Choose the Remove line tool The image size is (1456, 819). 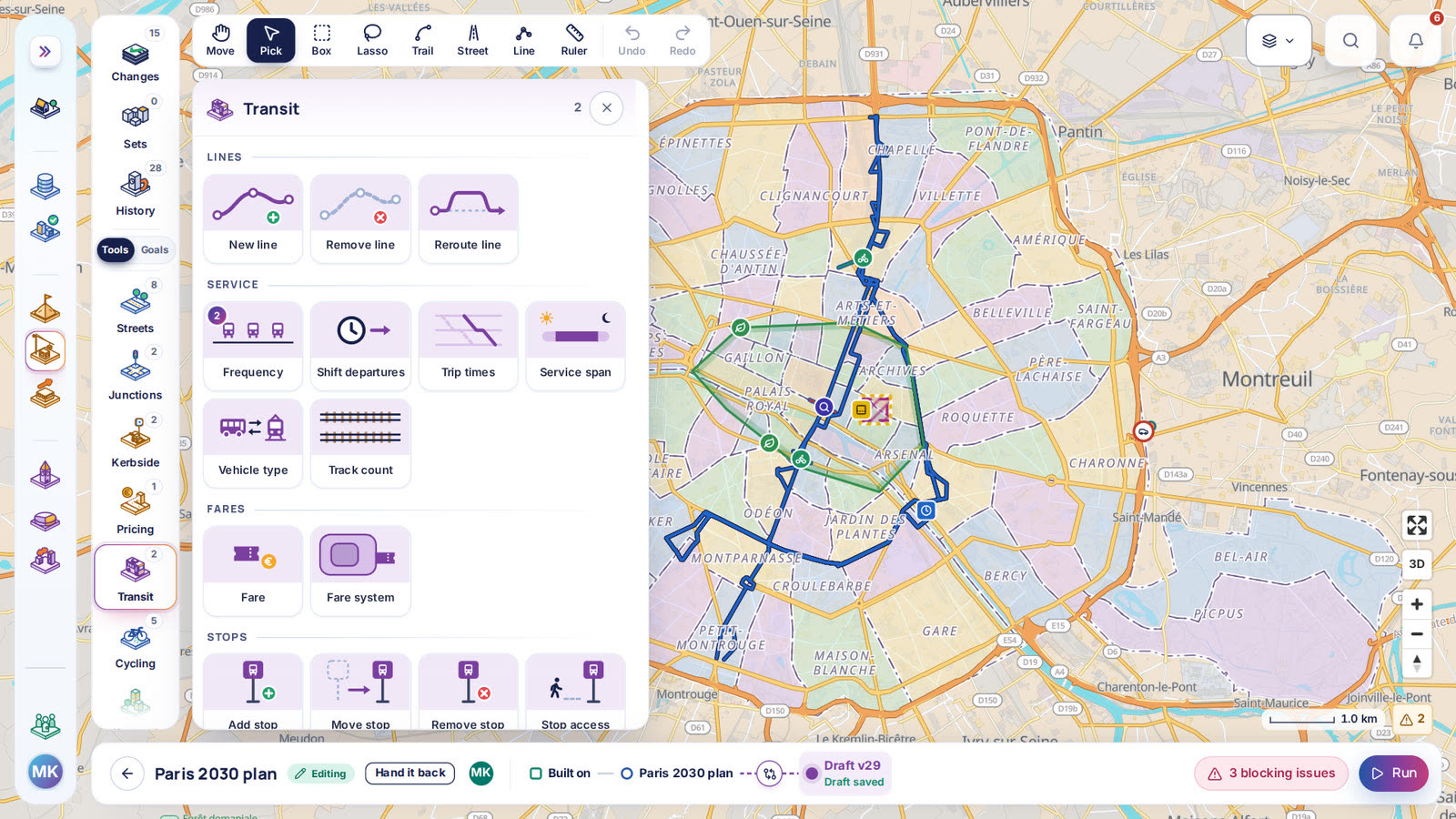[x=360, y=218]
